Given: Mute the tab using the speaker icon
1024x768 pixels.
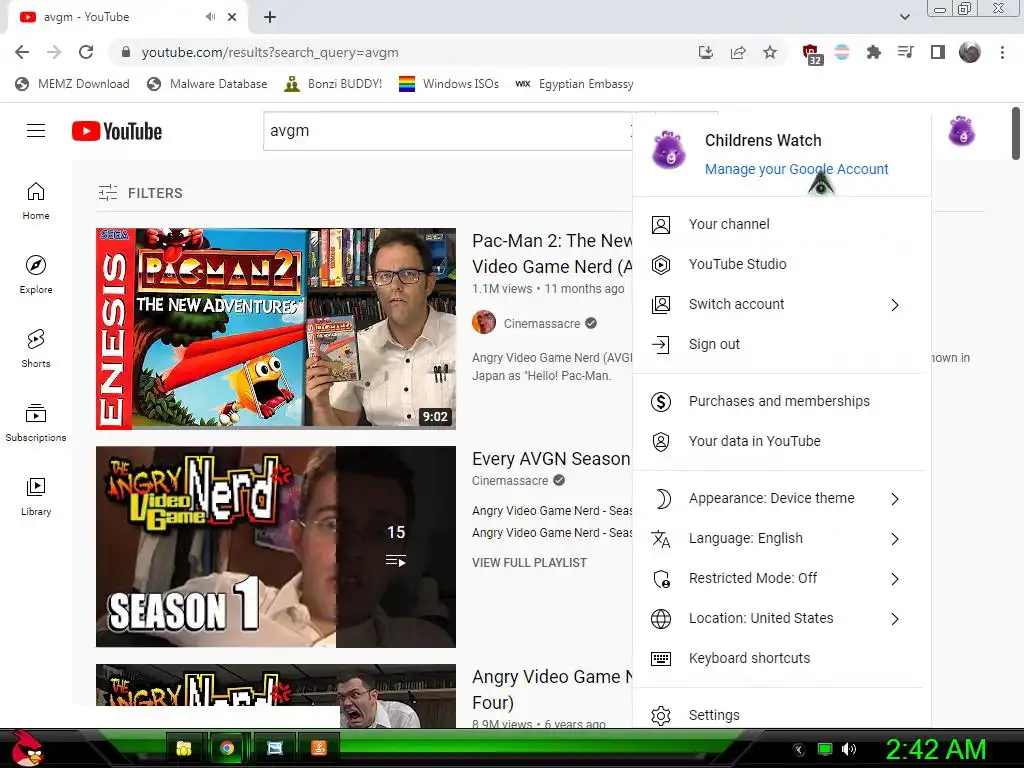Looking at the screenshot, I should pos(210,17).
